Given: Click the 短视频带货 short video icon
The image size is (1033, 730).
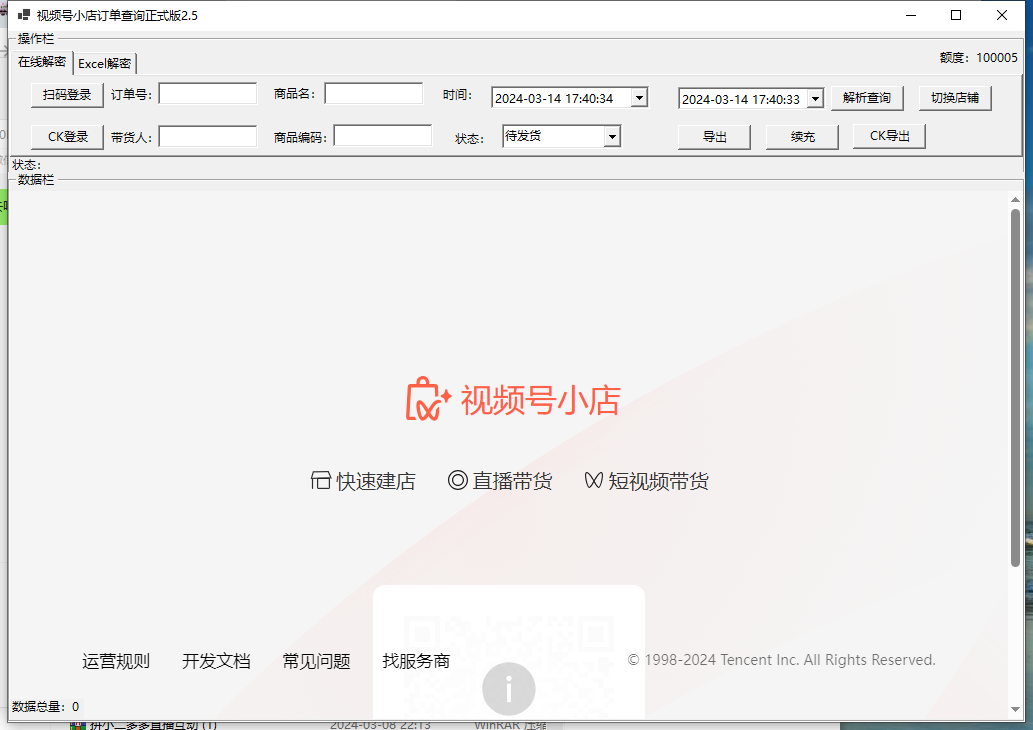Looking at the screenshot, I should (593, 481).
